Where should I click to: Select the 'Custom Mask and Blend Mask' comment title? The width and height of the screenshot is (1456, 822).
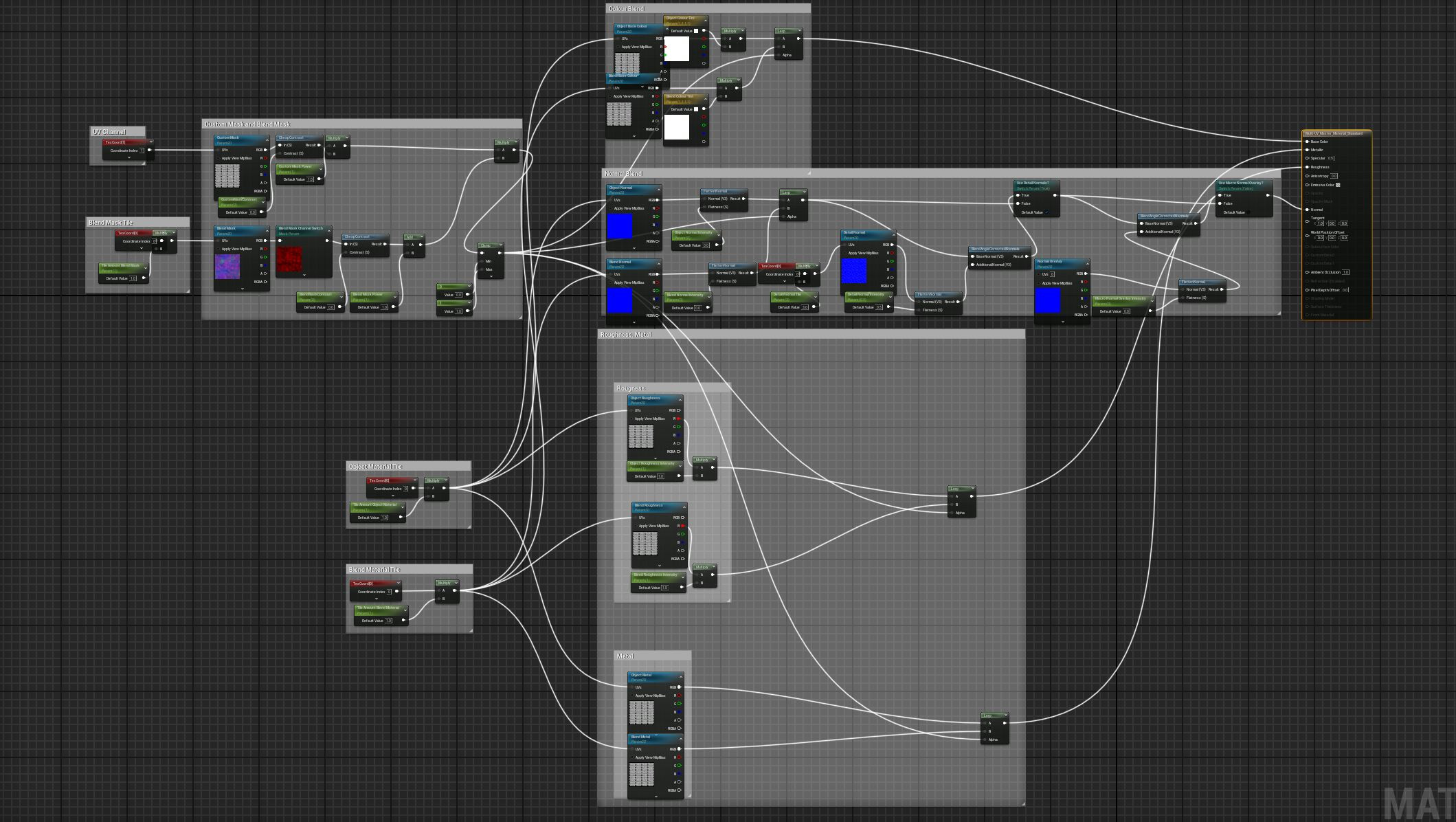(247, 124)
